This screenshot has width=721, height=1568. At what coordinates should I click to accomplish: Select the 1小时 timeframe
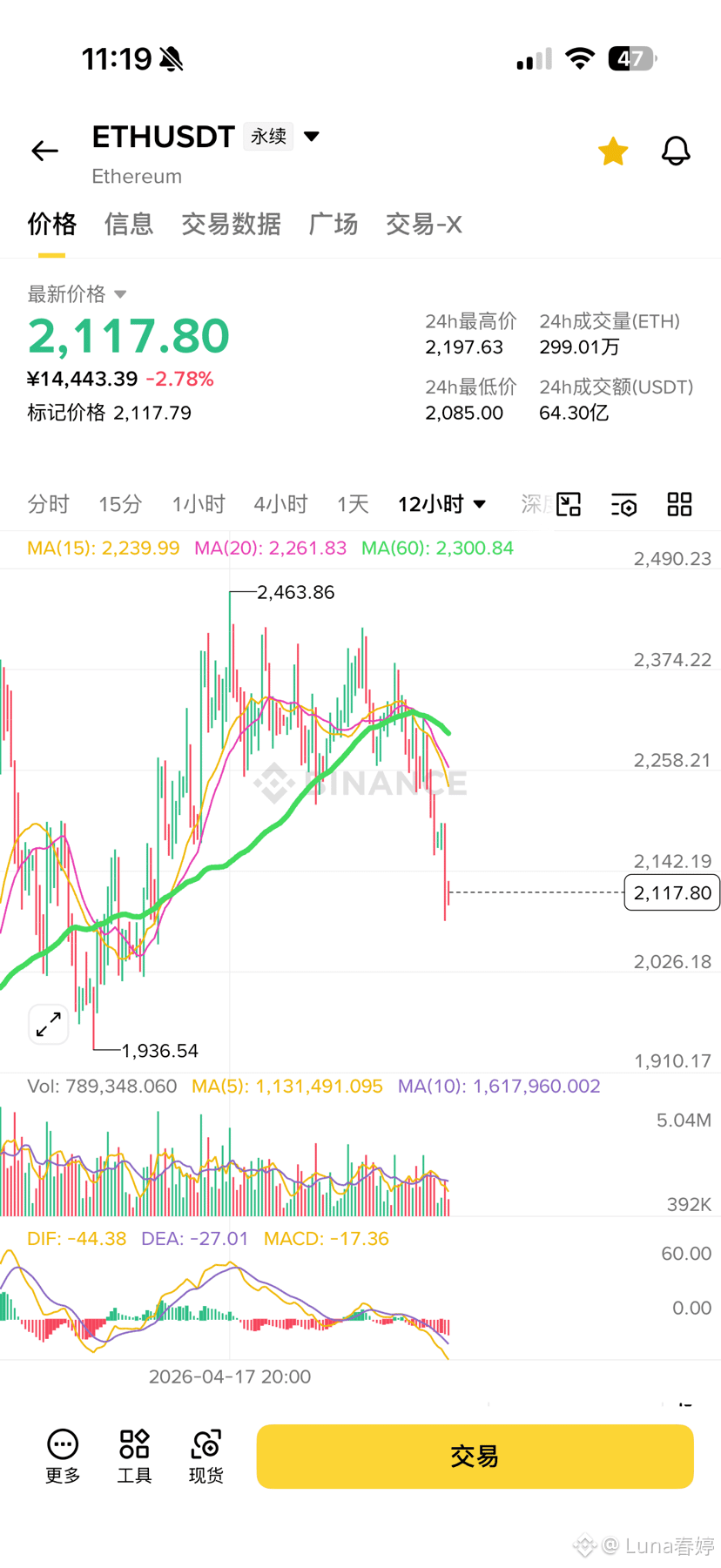pyautogui.click(x=199, y=504)
